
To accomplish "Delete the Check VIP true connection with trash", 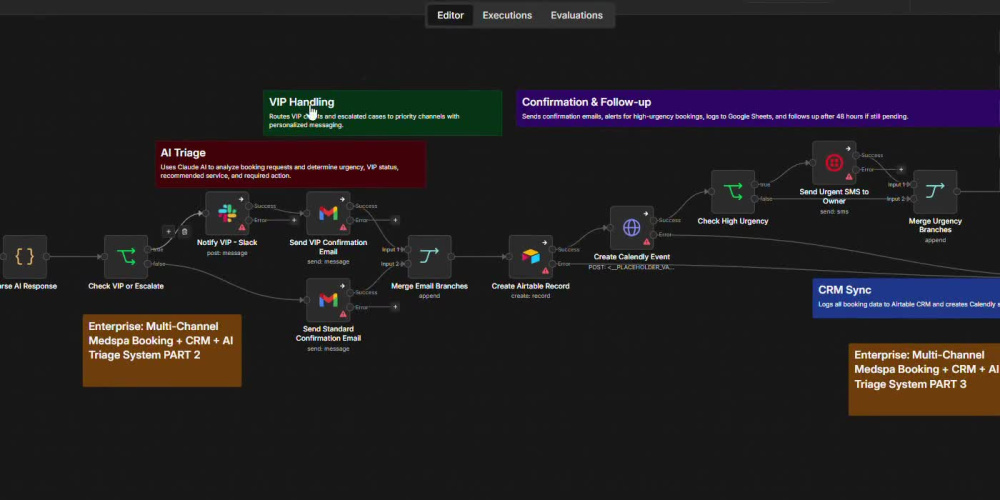I will (184, 232).
